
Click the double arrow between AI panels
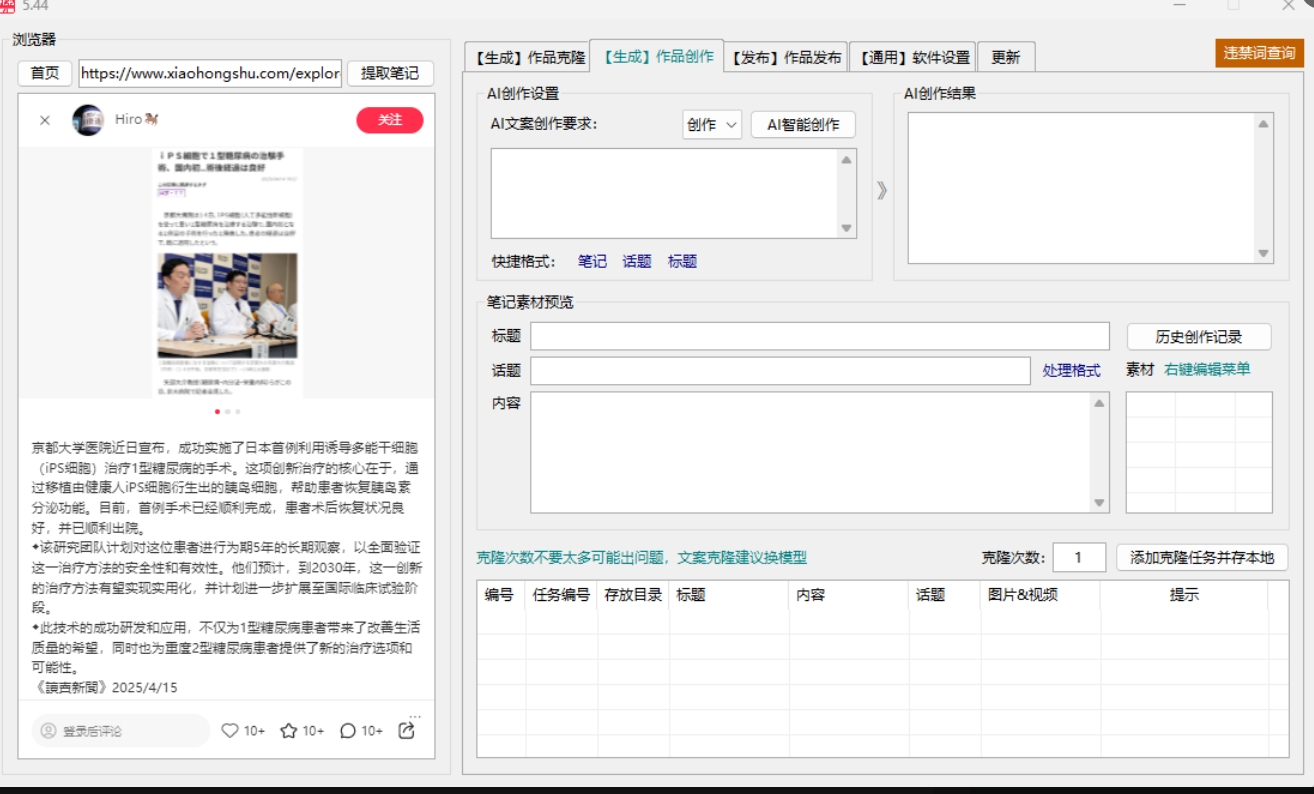point(881,190)
